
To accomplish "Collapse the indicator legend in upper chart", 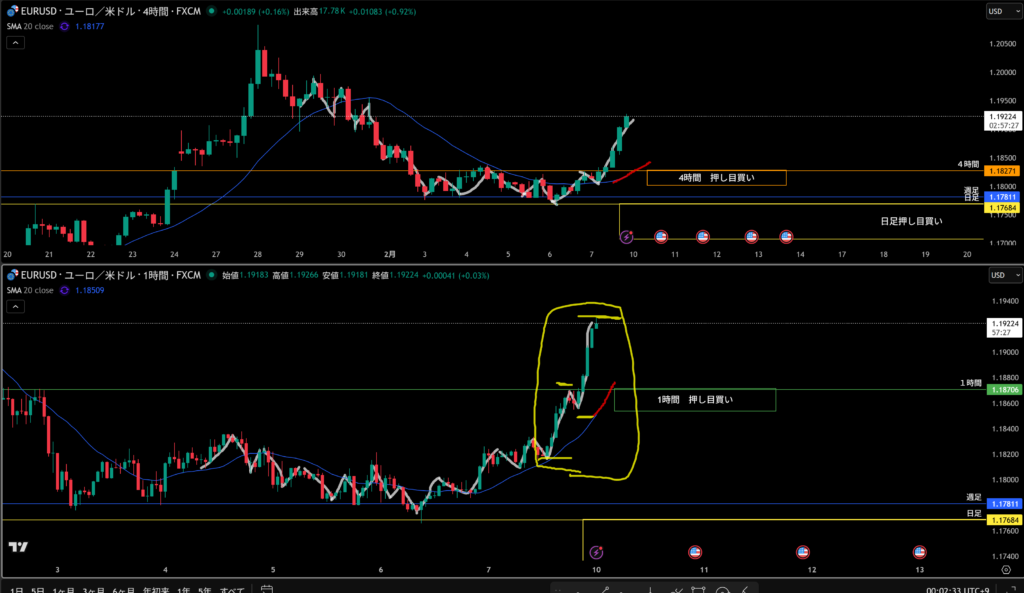I will [x=15, y=43].
